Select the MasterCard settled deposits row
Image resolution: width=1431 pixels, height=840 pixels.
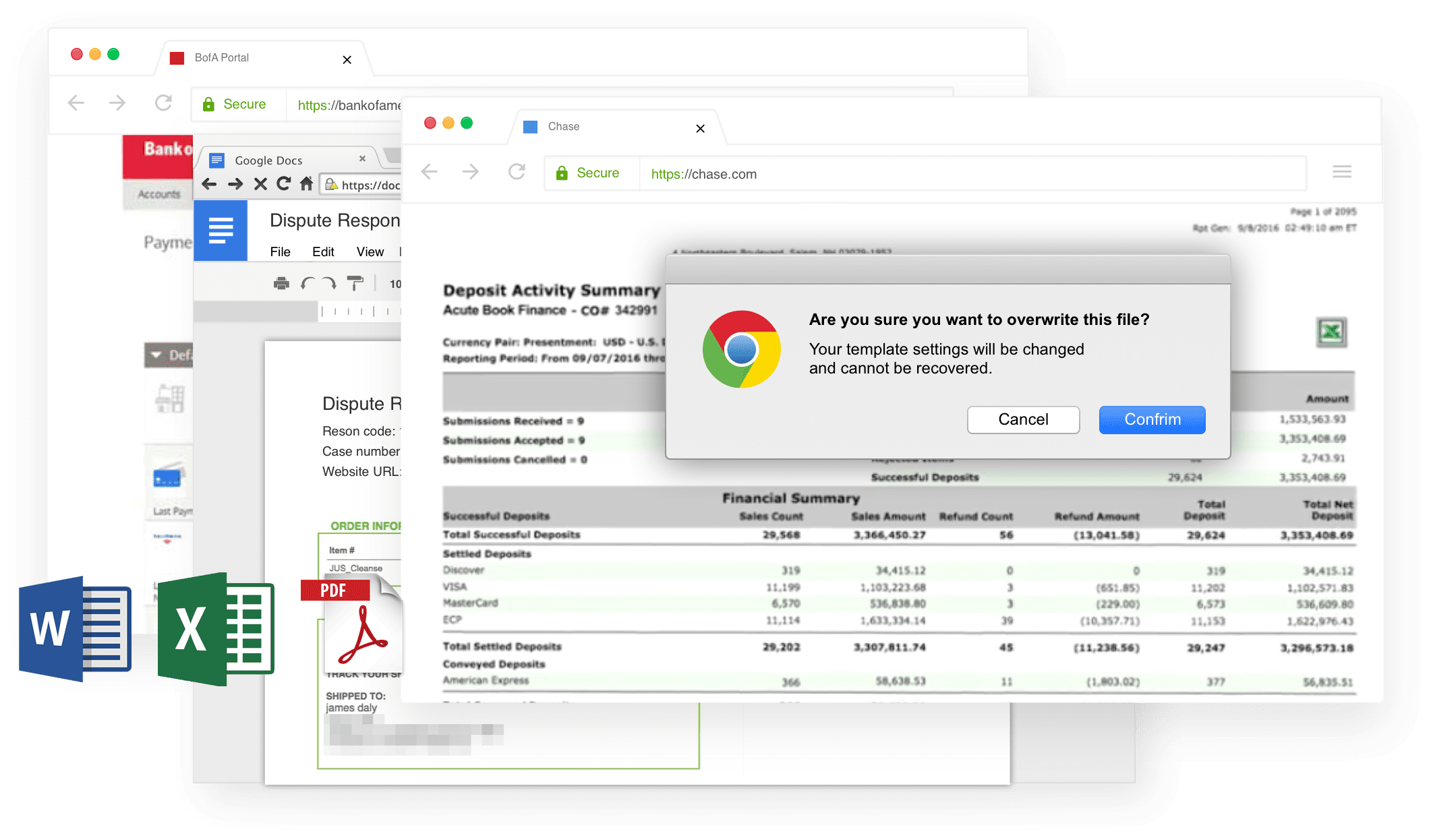click(898, 603)
